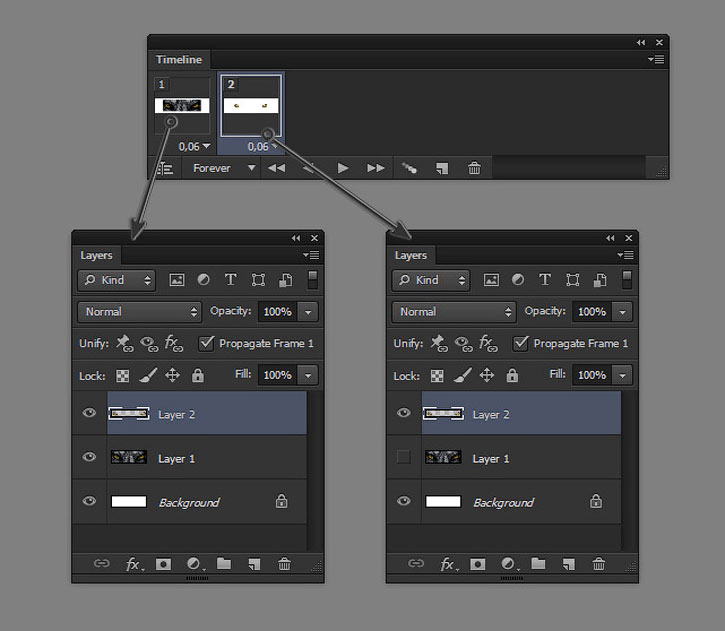
Task: Open left Layers panel flyout menu
Action: point(311,255)
